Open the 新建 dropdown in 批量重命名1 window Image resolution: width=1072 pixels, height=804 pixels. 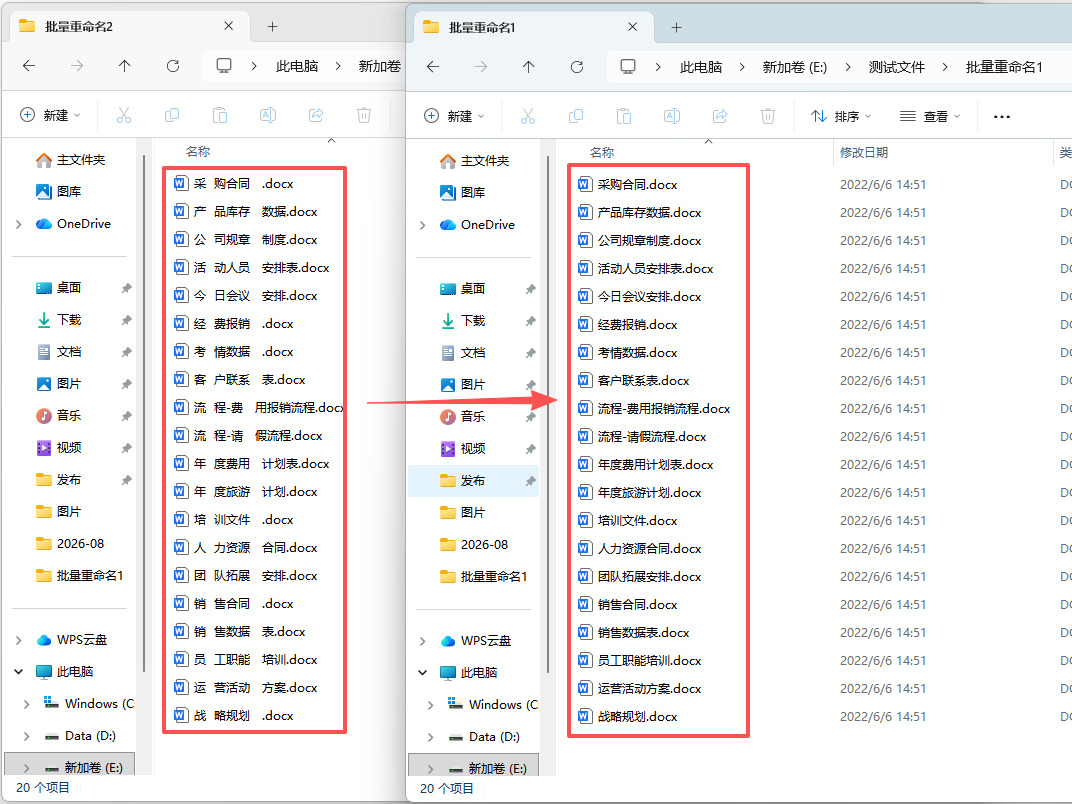pos(453,116)
